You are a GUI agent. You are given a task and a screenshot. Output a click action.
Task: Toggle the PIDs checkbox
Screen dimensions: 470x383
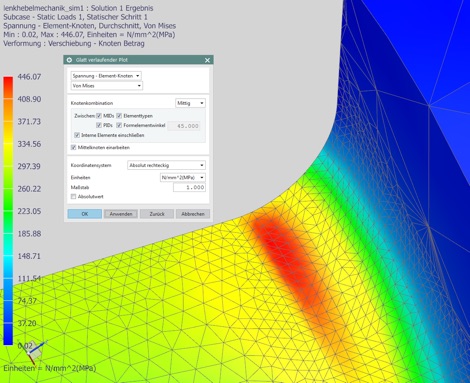point(99,125)
